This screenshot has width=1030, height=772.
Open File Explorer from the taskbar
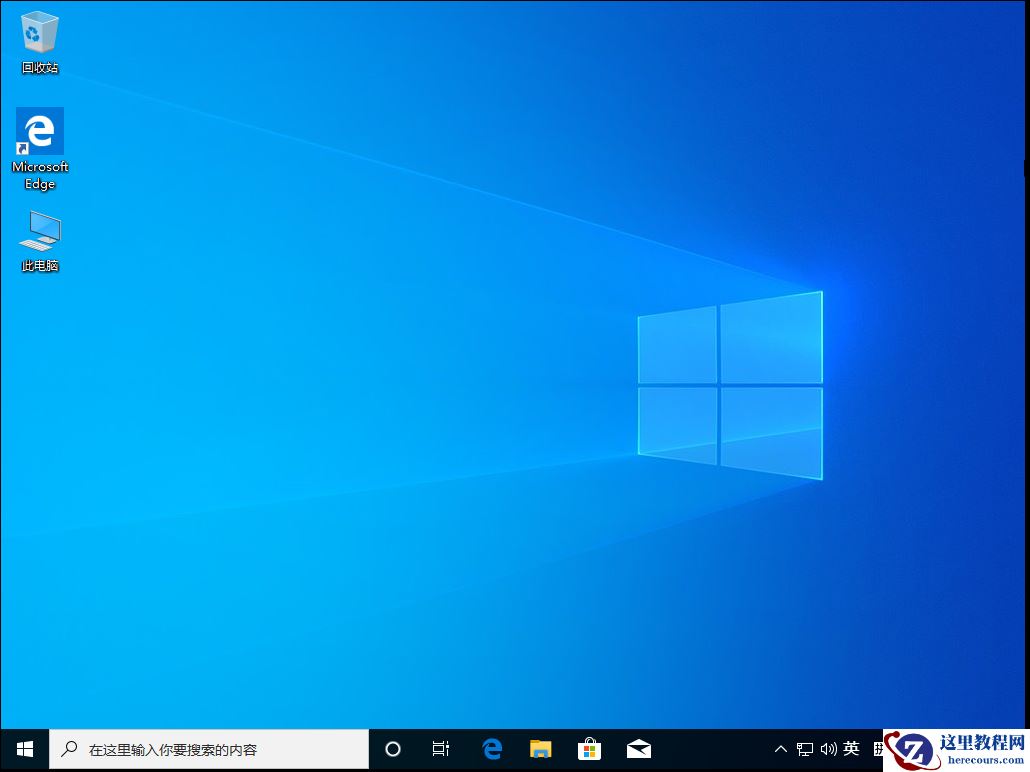click(x=541, y=748)
